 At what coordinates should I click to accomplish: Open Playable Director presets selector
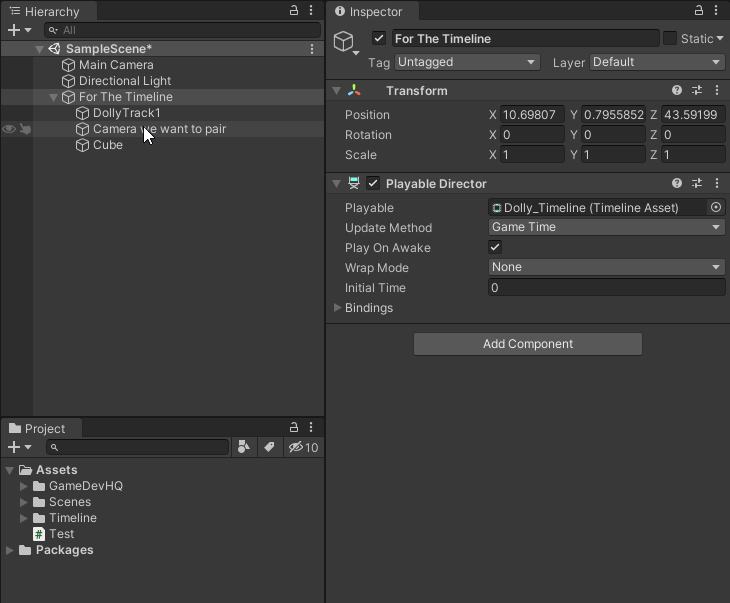pyautogui.click(x=697, y=183)
